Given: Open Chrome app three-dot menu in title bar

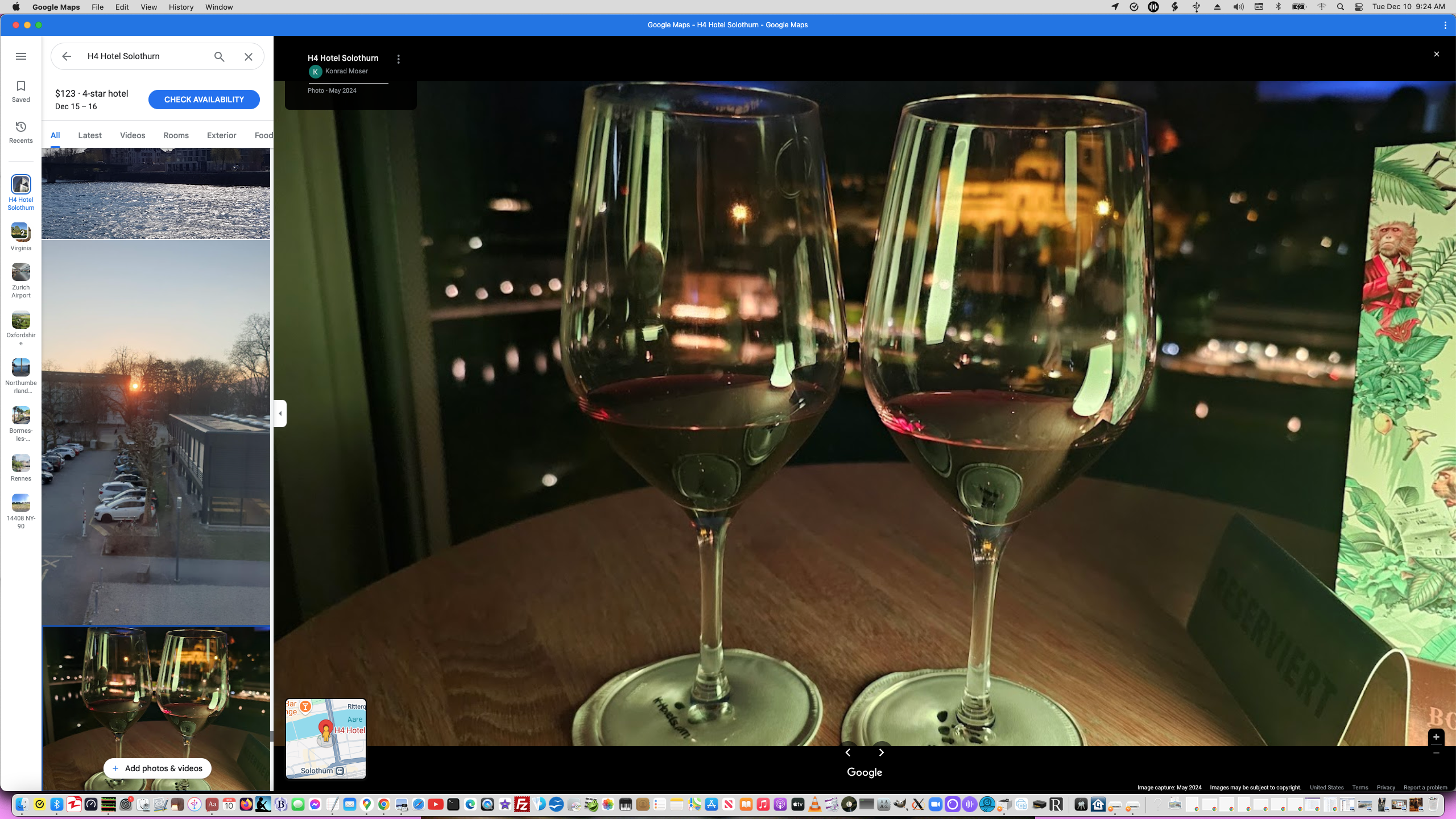Looking at the screenshot, I should pyautogui.click(x=1445, y=25).
